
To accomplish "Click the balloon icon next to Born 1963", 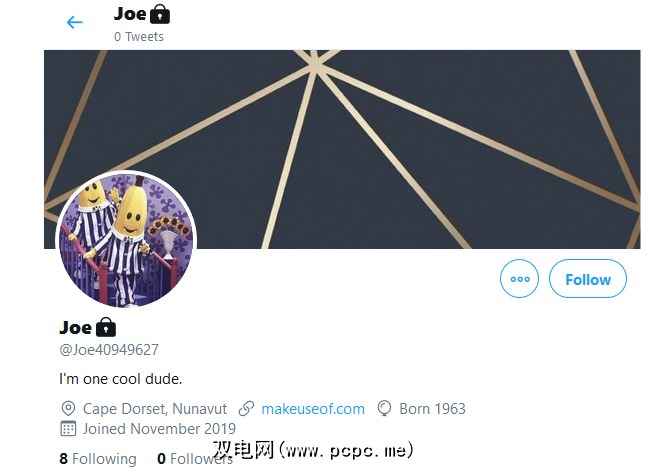I will [384, 408].
